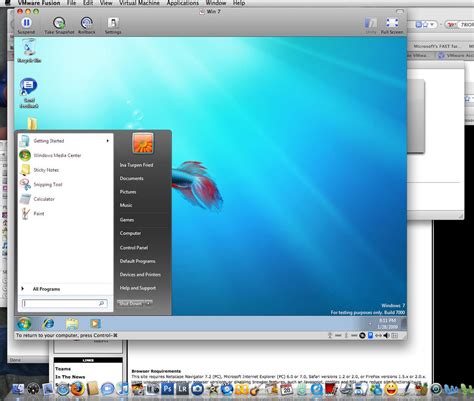Open the View menu
Screen dimensions: 474x401
coord(106,3)
